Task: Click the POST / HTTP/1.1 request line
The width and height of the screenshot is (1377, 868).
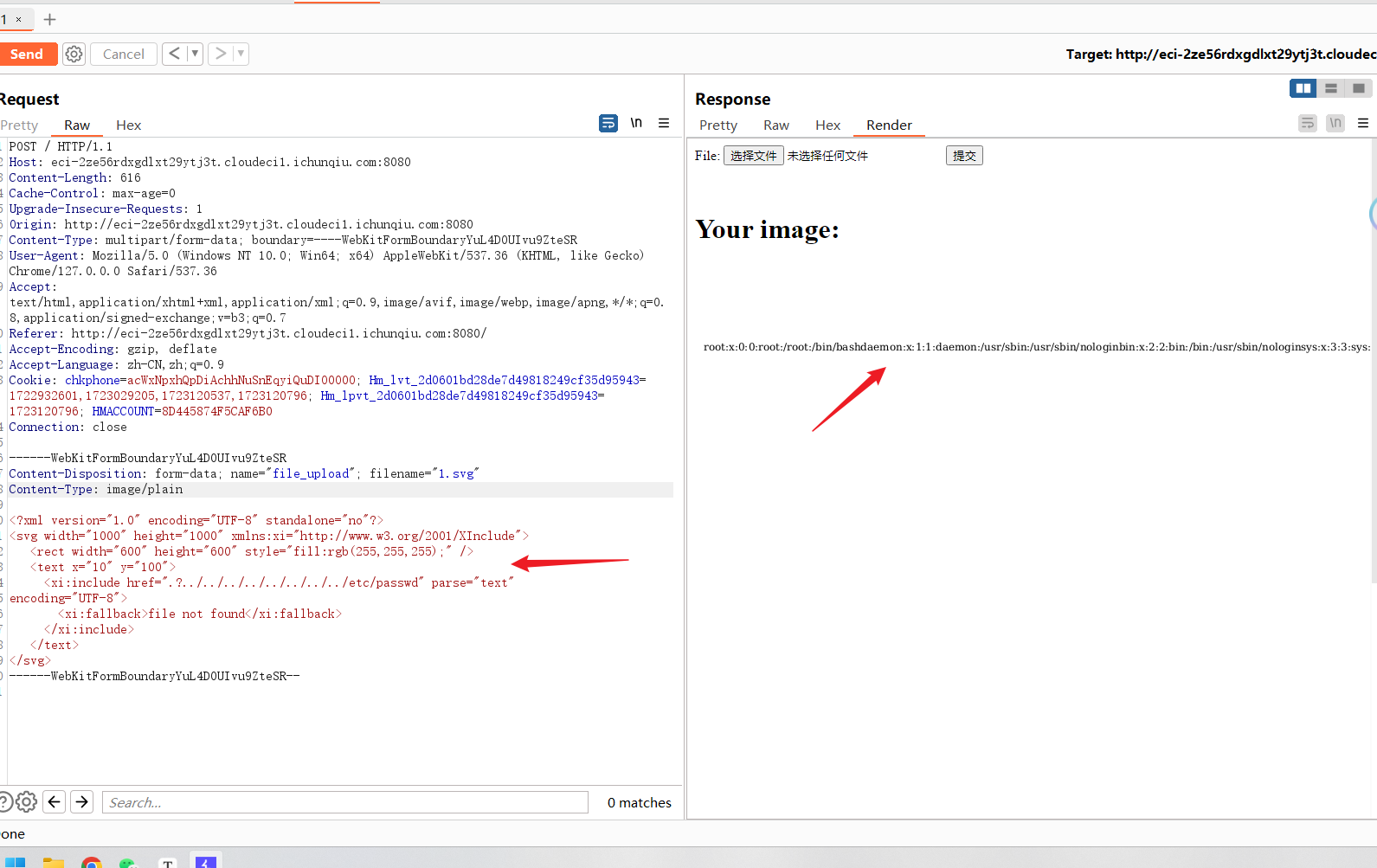Action: click(61, 146)
